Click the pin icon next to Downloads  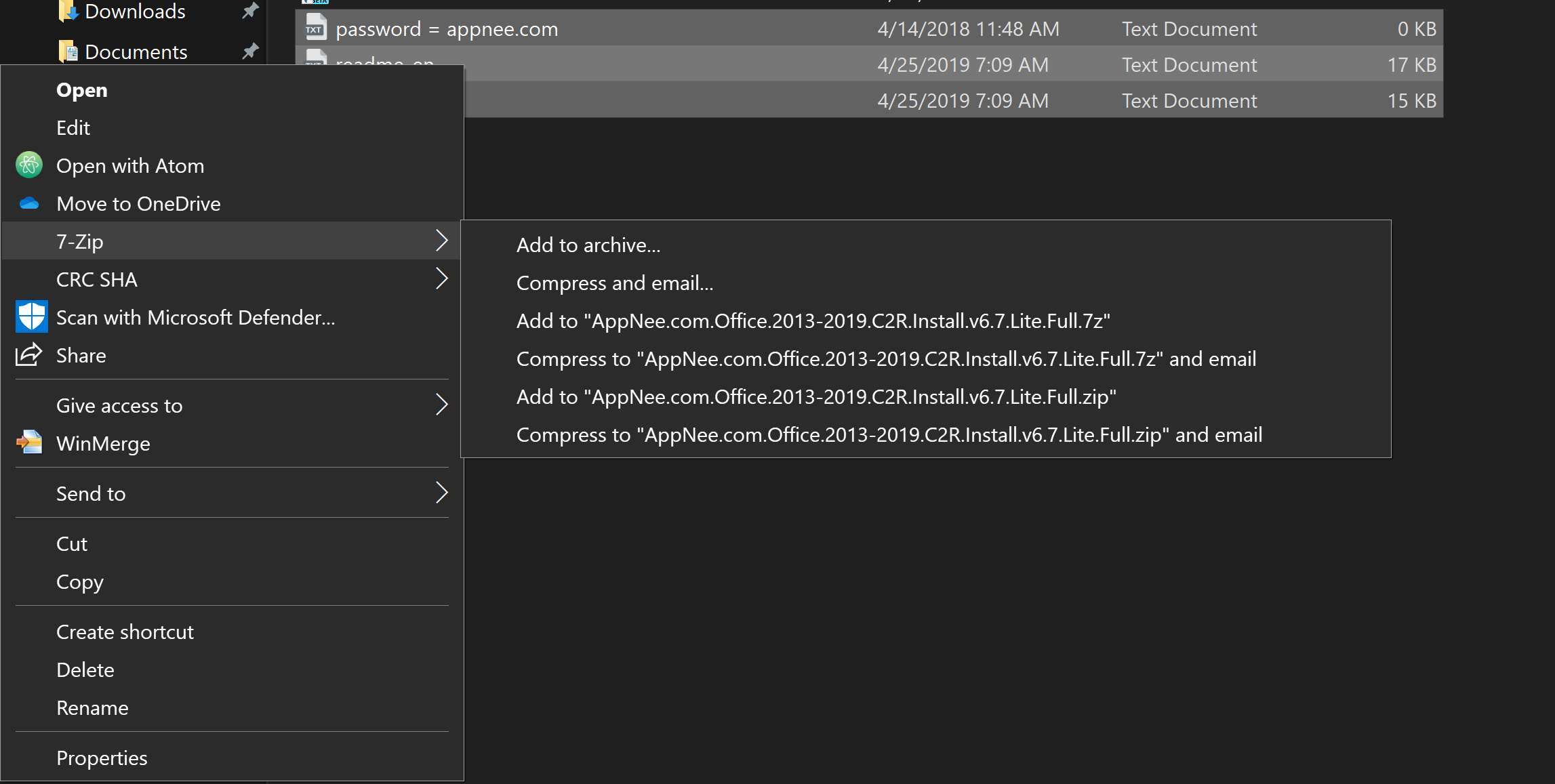pyautogui.click(x=250, y=11)
